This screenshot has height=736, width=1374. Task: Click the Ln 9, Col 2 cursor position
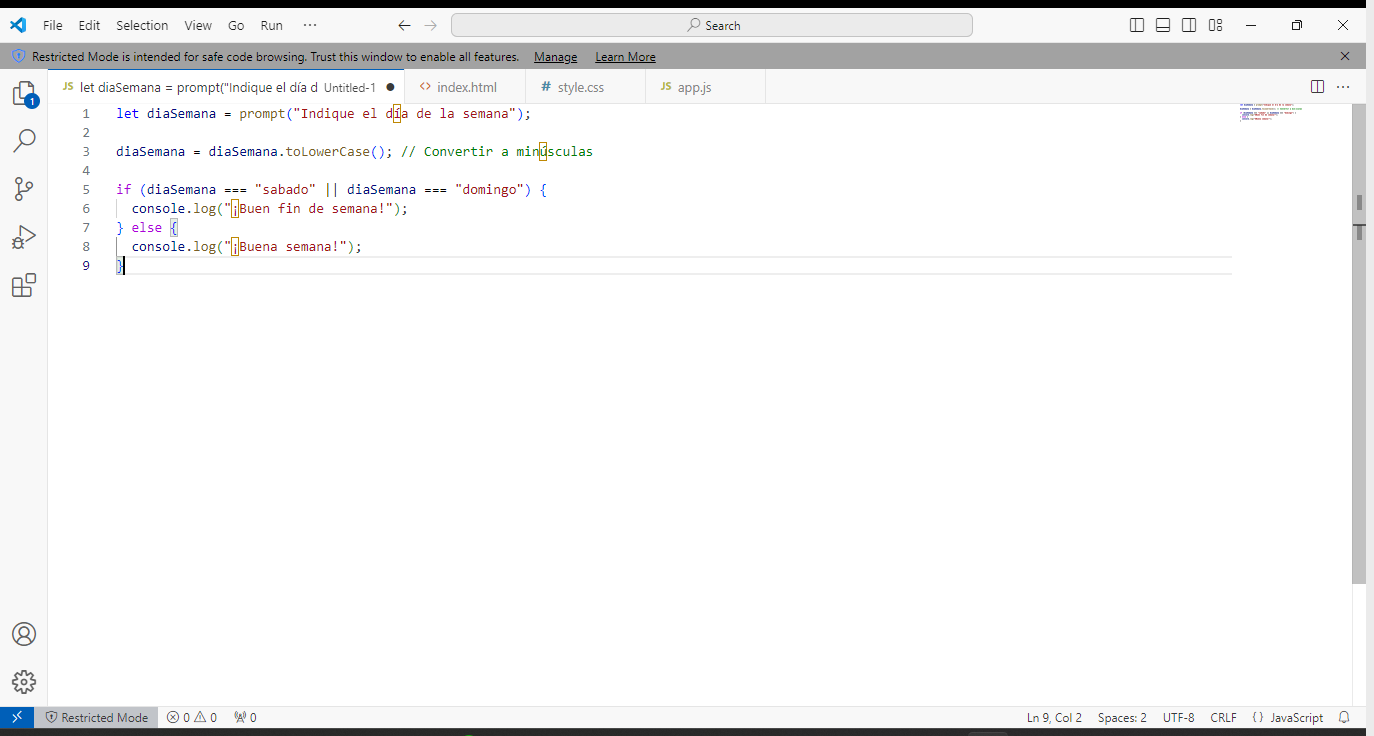[1054, 717]
